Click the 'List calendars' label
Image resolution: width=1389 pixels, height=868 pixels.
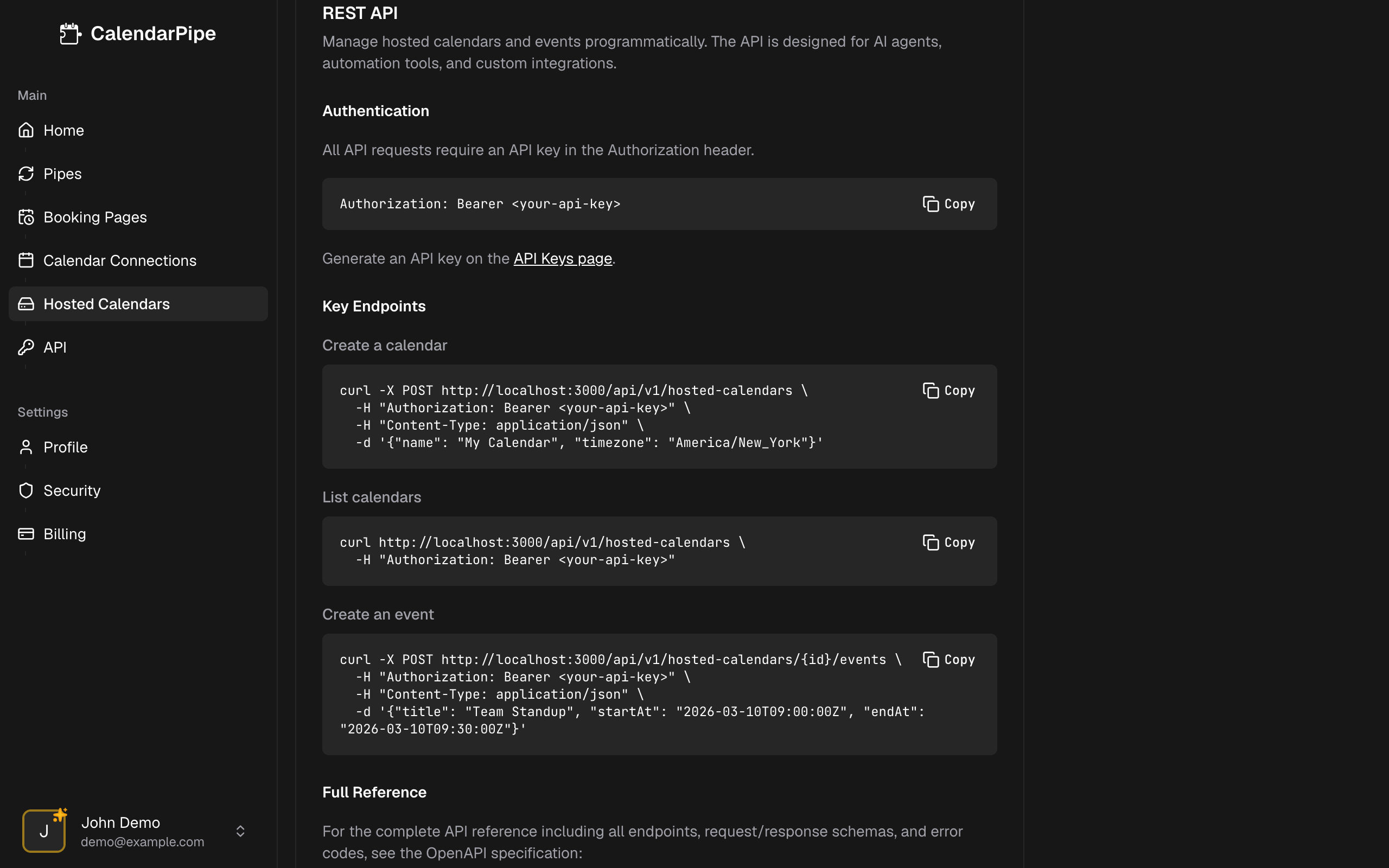(x=371, y=497)
